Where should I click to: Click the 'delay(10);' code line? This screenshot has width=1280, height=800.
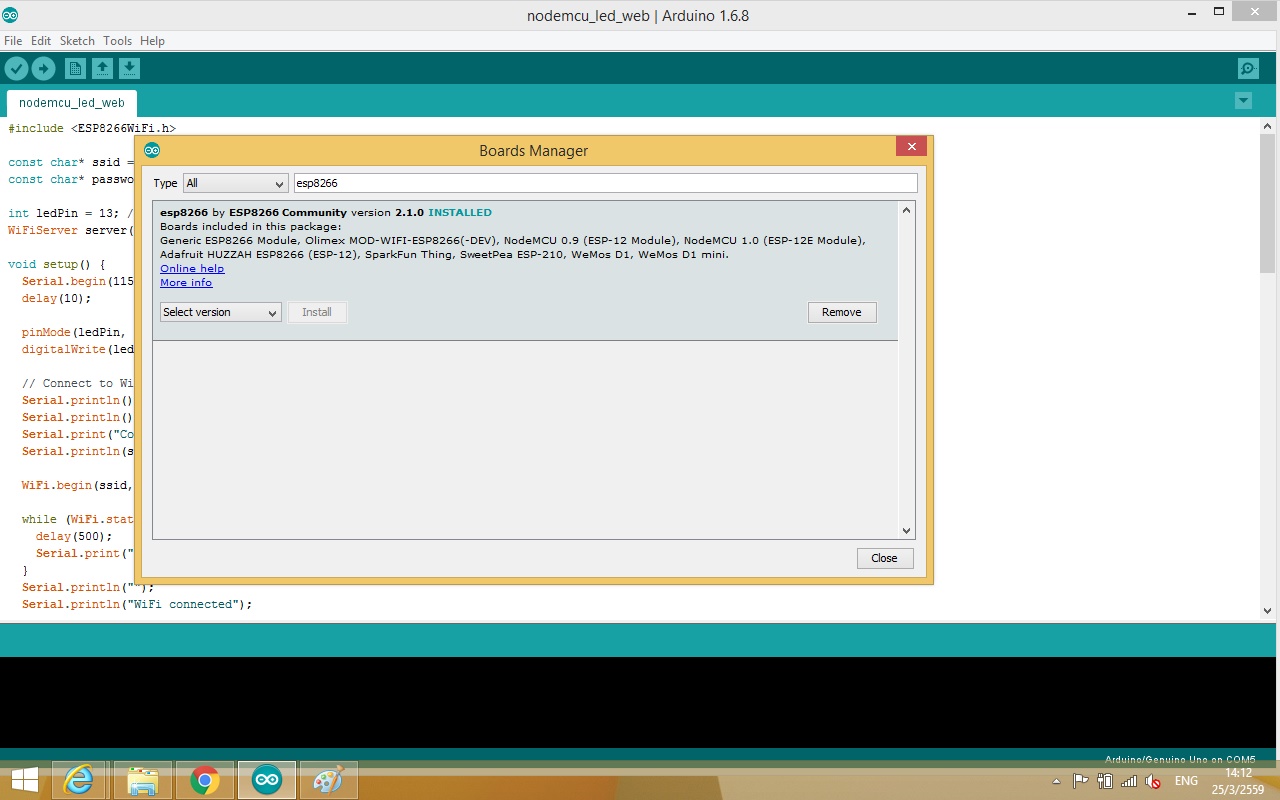[57, 298]
